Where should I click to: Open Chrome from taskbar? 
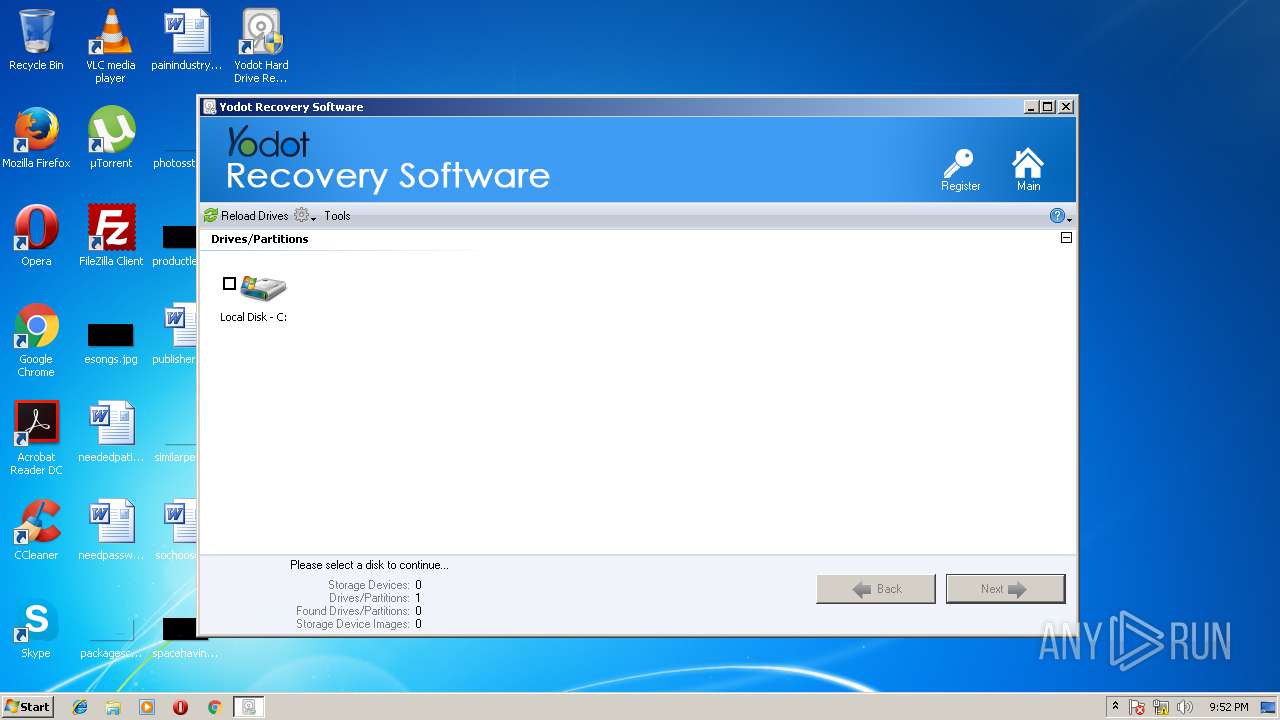click(x=214, y=707)
